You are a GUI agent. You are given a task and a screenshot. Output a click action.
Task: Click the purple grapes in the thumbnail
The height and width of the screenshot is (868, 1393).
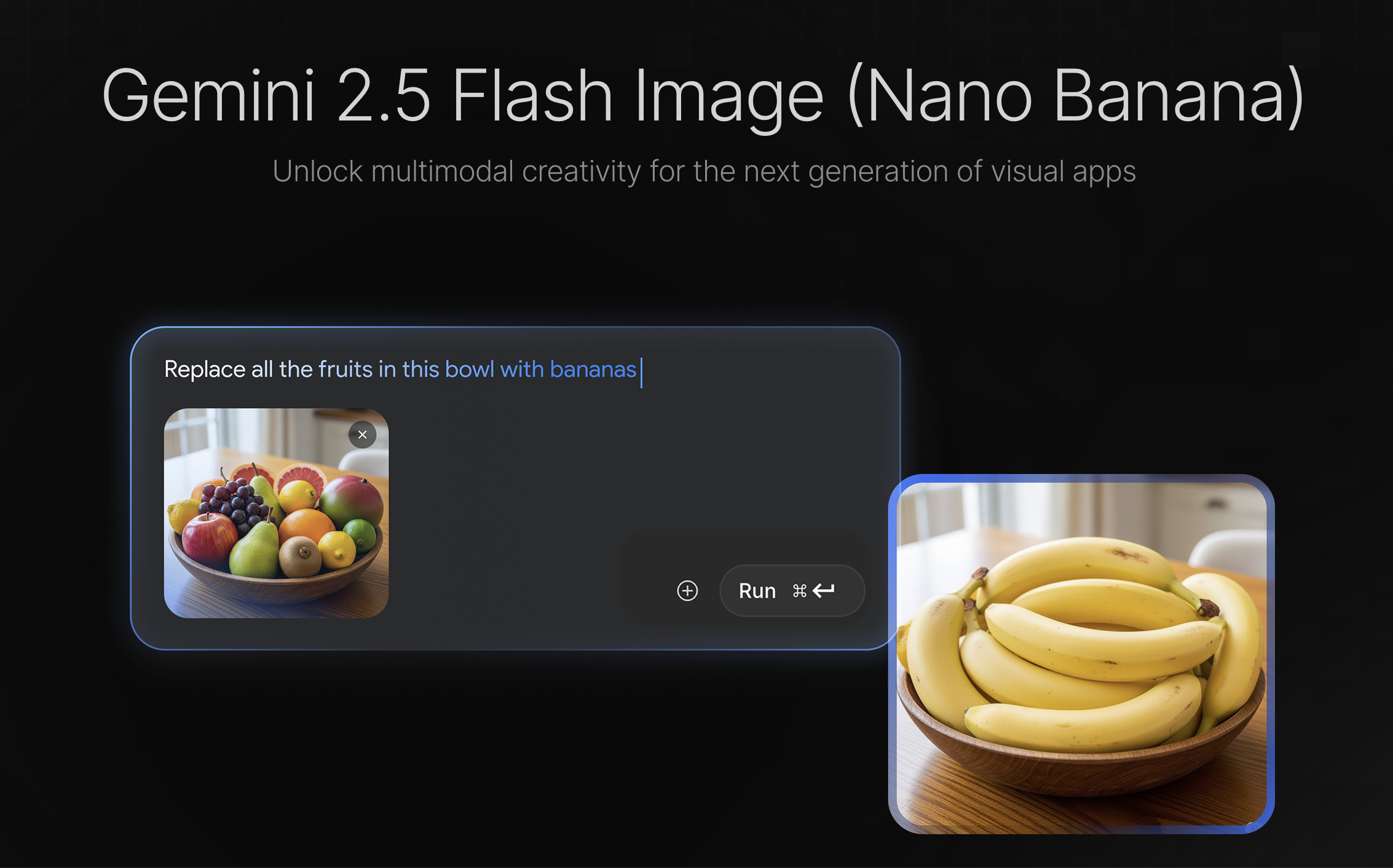coord(235,503)
